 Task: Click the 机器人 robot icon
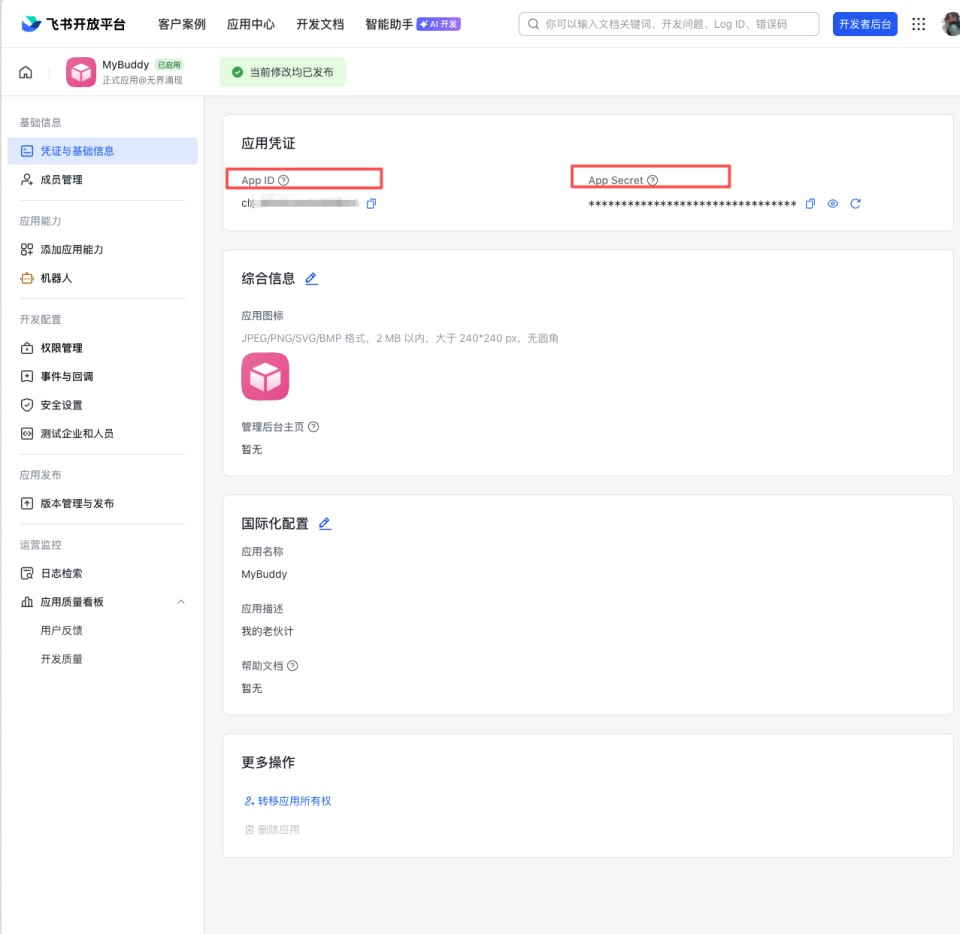(x=27, y=278)
